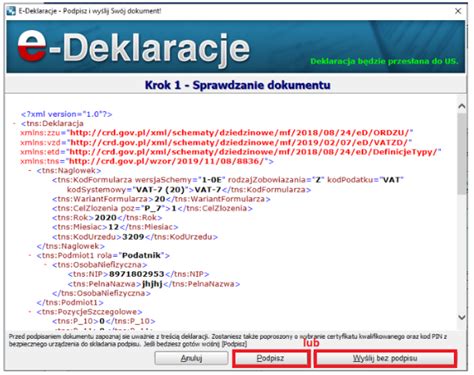
Task: Collapse the tns:Deklaracja XML node
Action: click(x=14, y=124)
